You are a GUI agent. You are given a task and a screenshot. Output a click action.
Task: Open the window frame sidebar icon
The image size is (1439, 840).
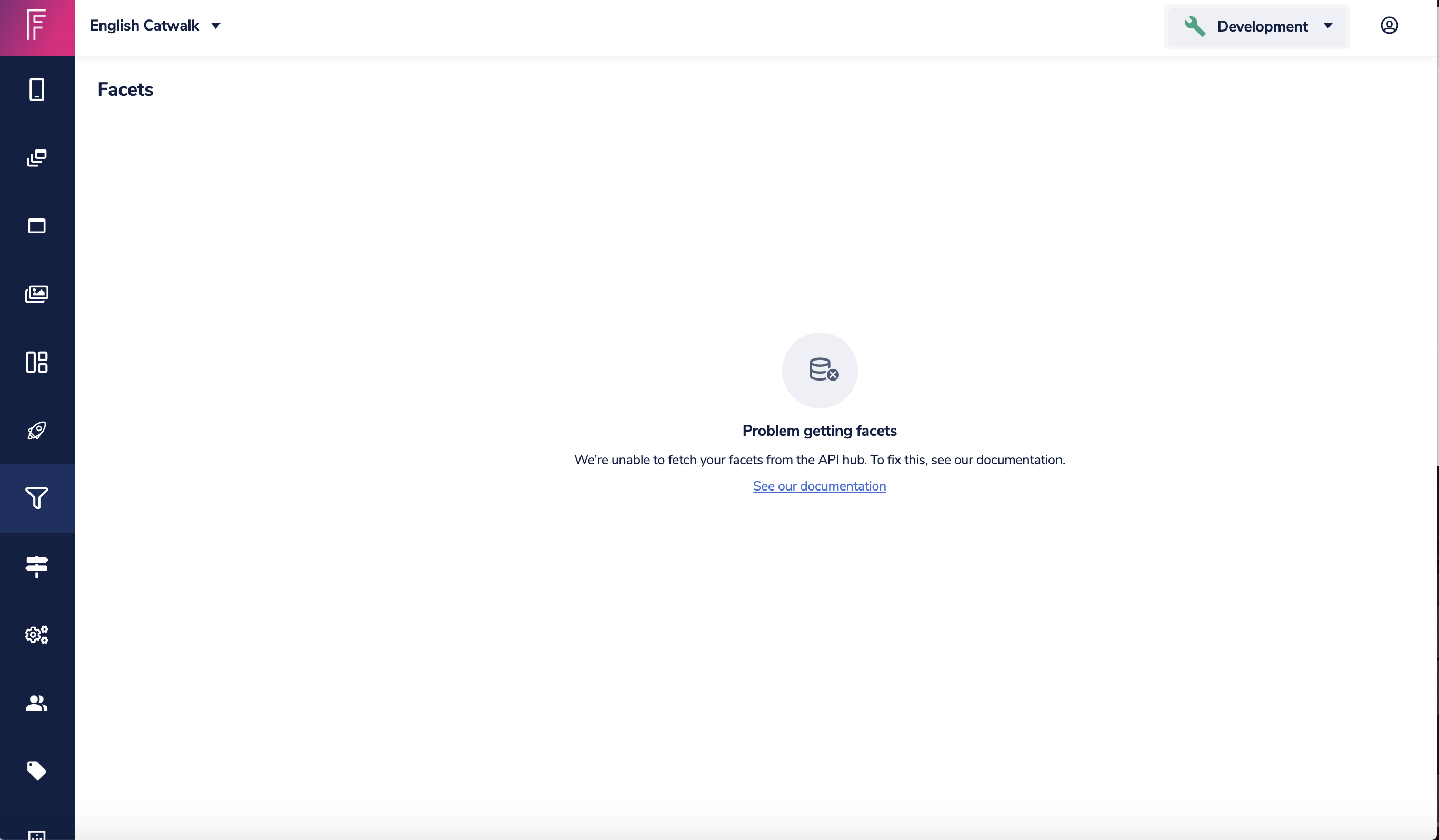coord(36,226)
